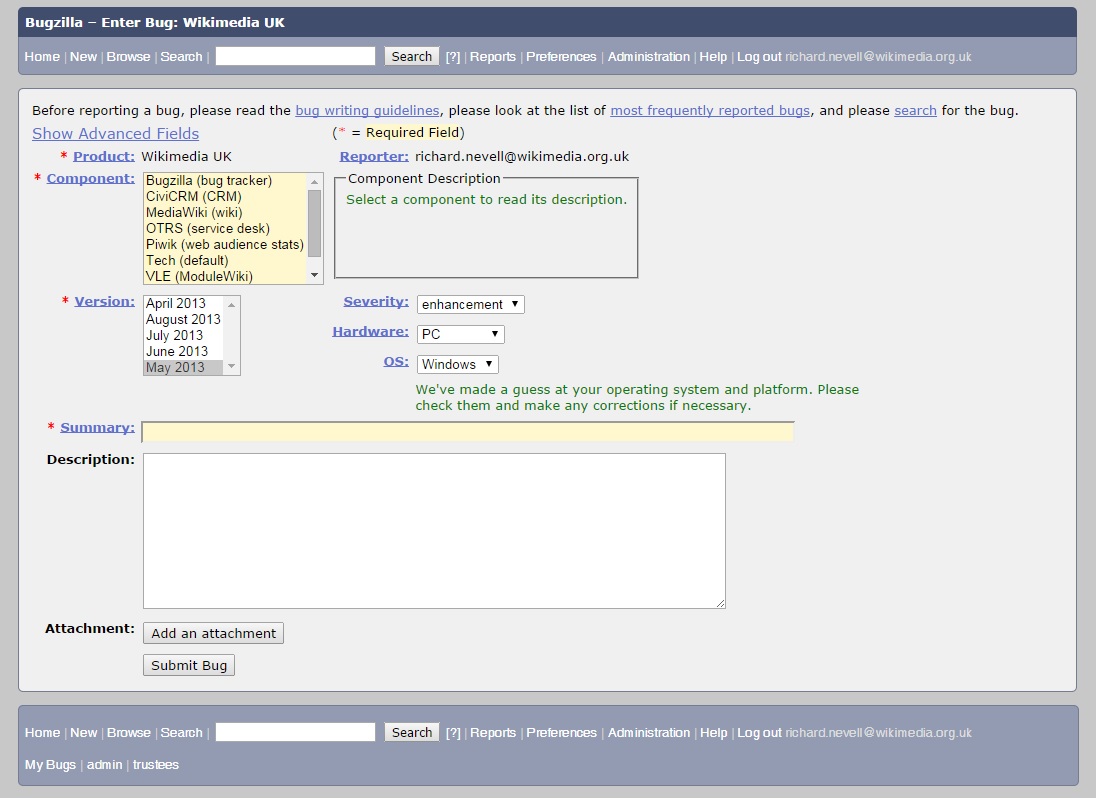
Task: Open the Version field label link
Action: [104, 301]
